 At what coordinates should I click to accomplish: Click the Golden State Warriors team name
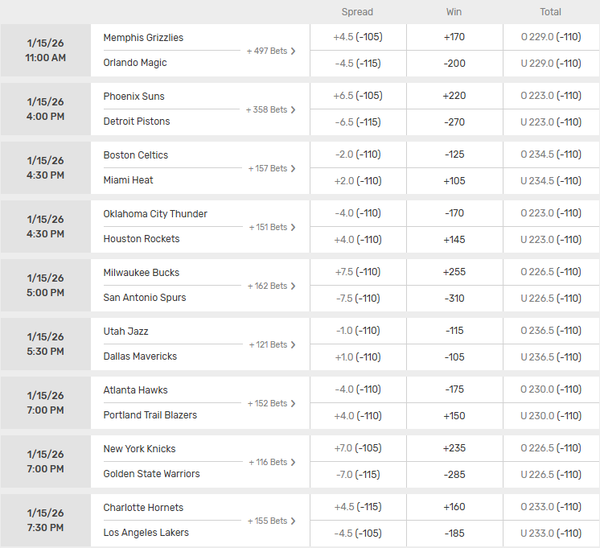coord(151,474)
